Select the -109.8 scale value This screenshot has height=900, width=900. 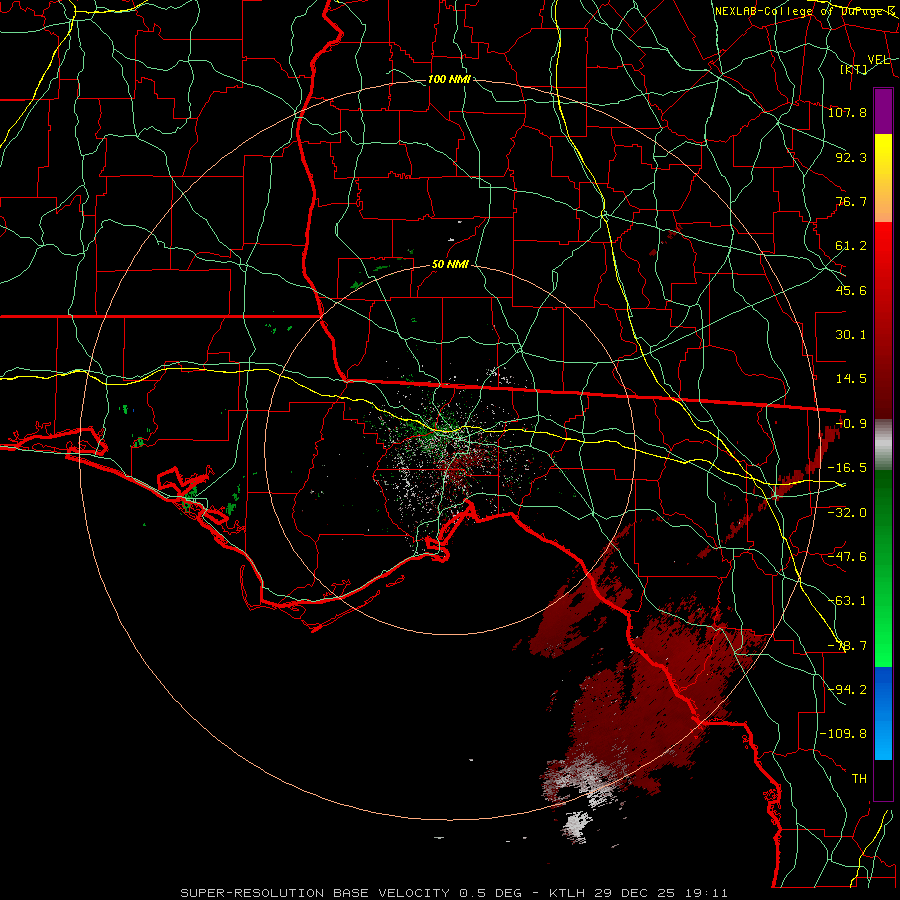(843, 734)
